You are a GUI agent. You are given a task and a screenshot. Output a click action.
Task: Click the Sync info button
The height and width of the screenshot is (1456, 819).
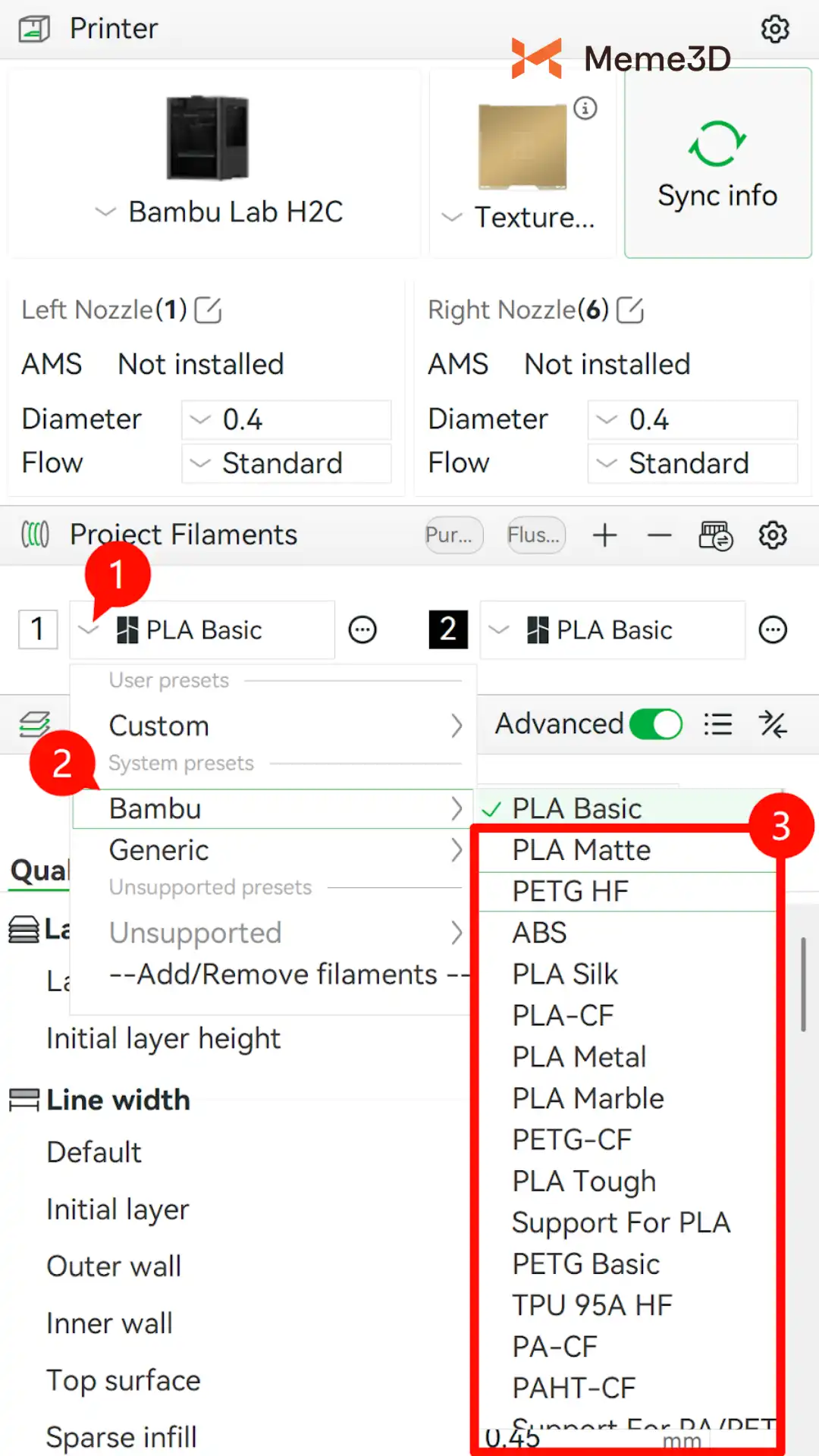[717, 163]
